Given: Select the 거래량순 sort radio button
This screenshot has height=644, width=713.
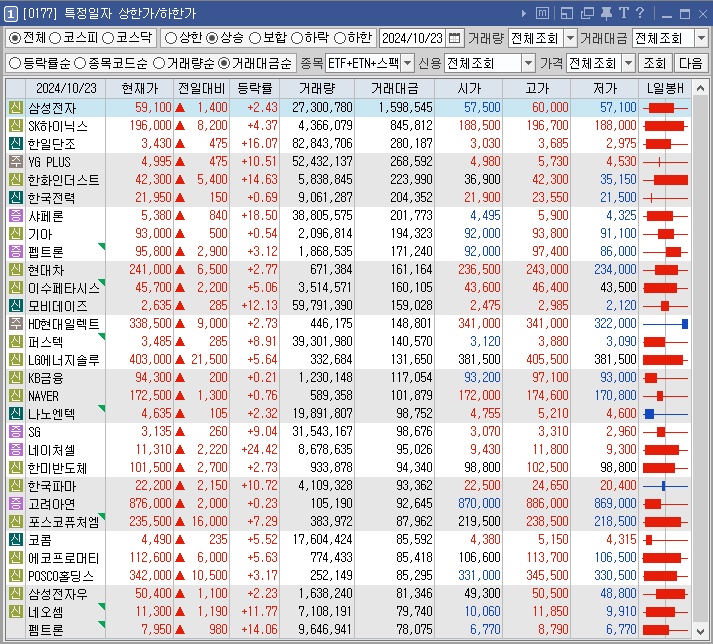Looking at the screenshot, I should (159, 63).
